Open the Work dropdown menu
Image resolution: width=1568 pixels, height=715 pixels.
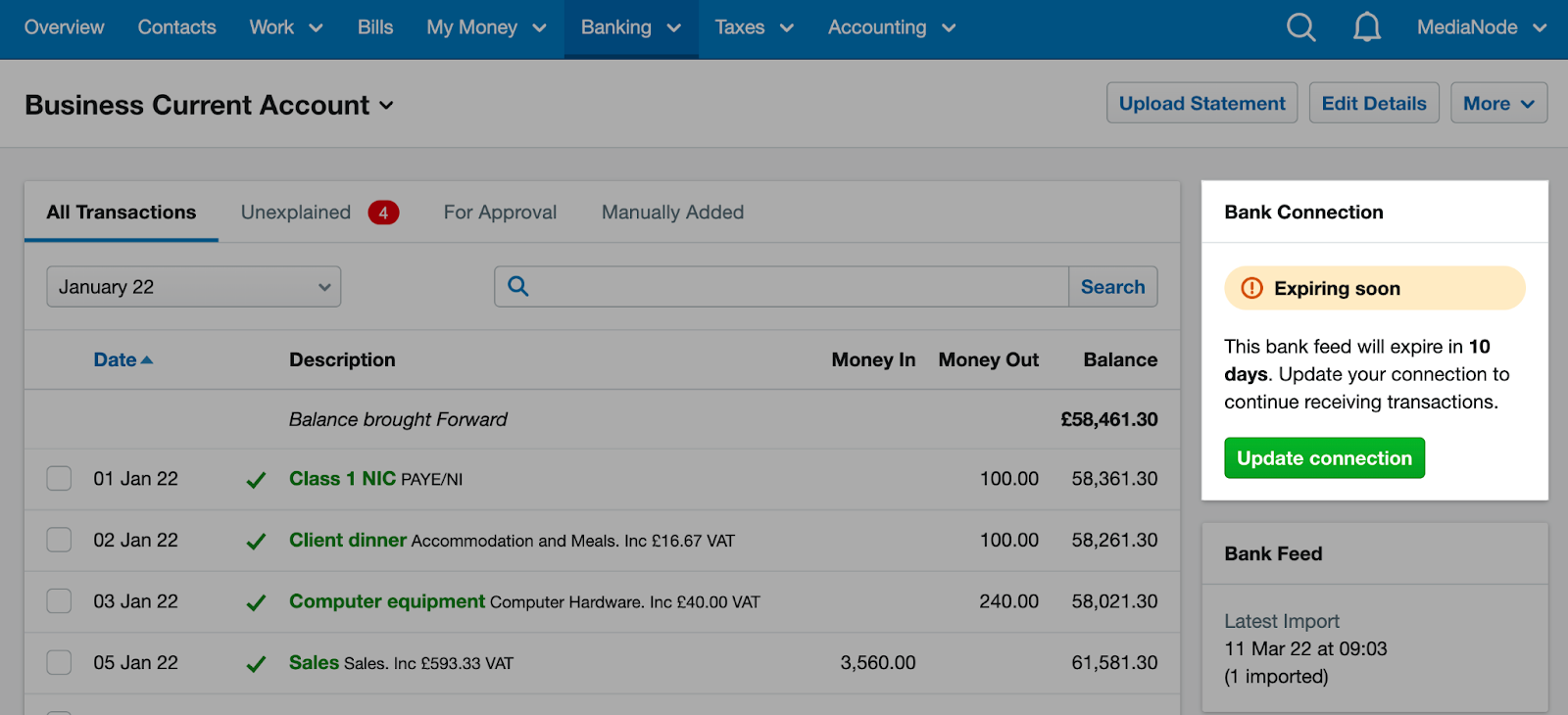[x=286, y=27]
